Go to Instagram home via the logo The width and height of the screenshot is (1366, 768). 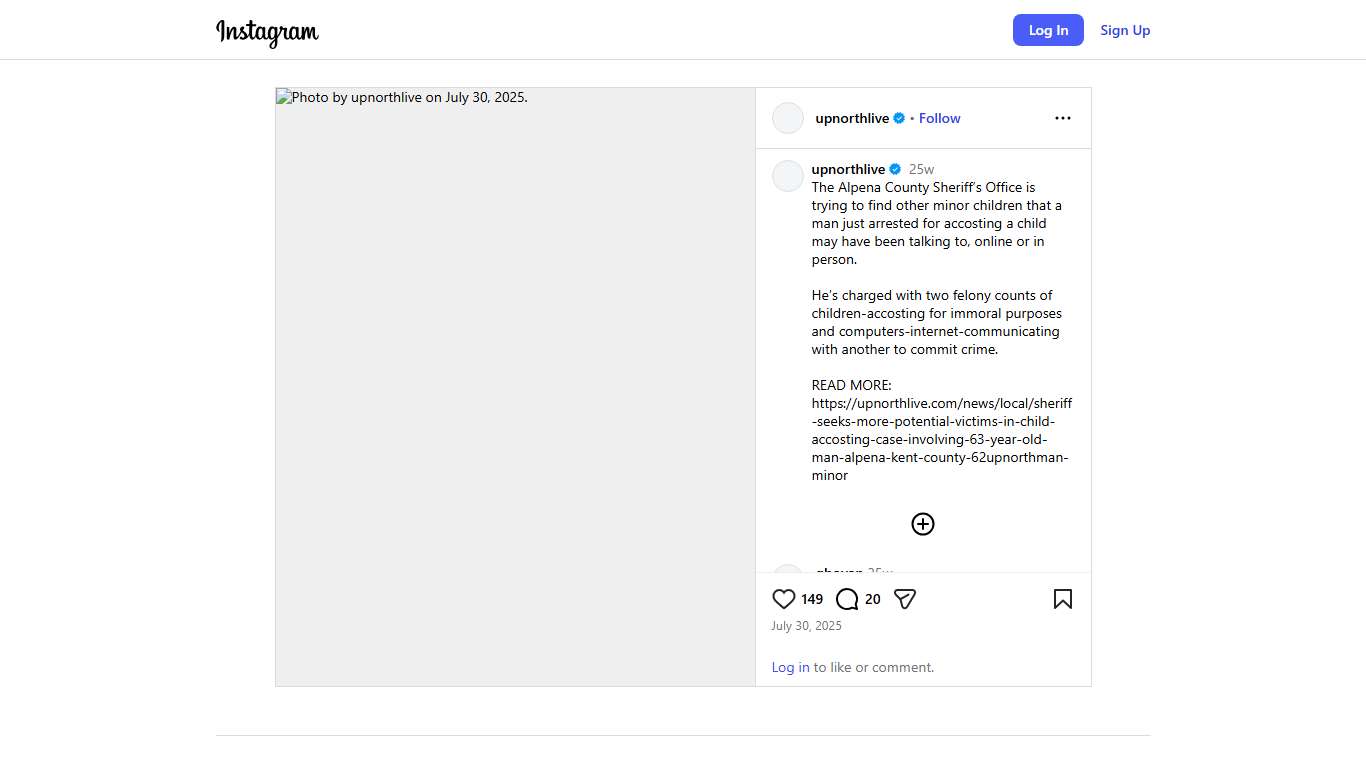point(267,31)
